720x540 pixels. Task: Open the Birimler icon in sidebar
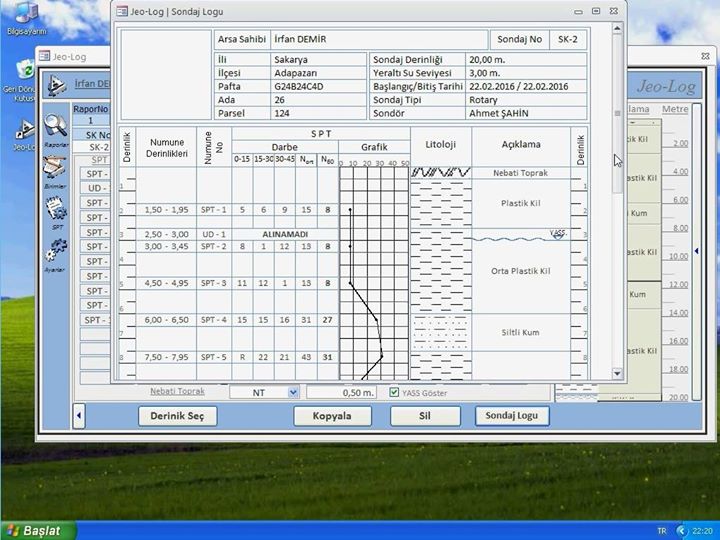click(x=55, y=168)
